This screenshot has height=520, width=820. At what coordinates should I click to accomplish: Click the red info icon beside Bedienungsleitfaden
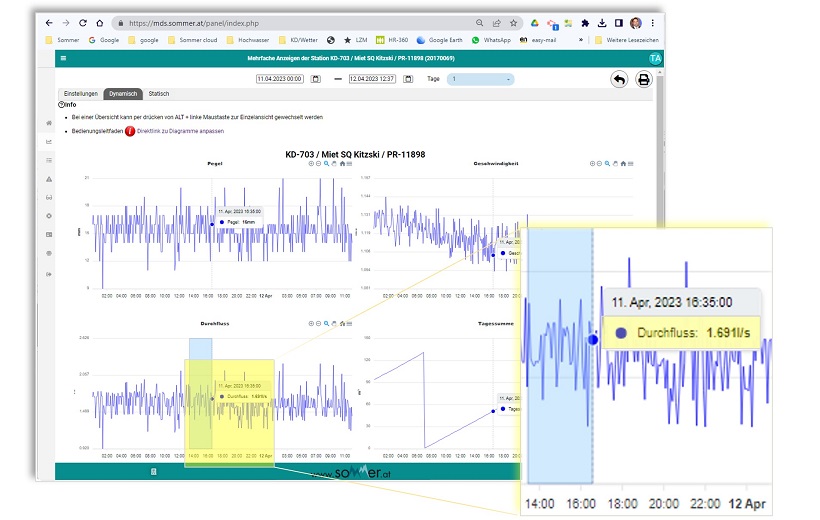coord(129,131)
